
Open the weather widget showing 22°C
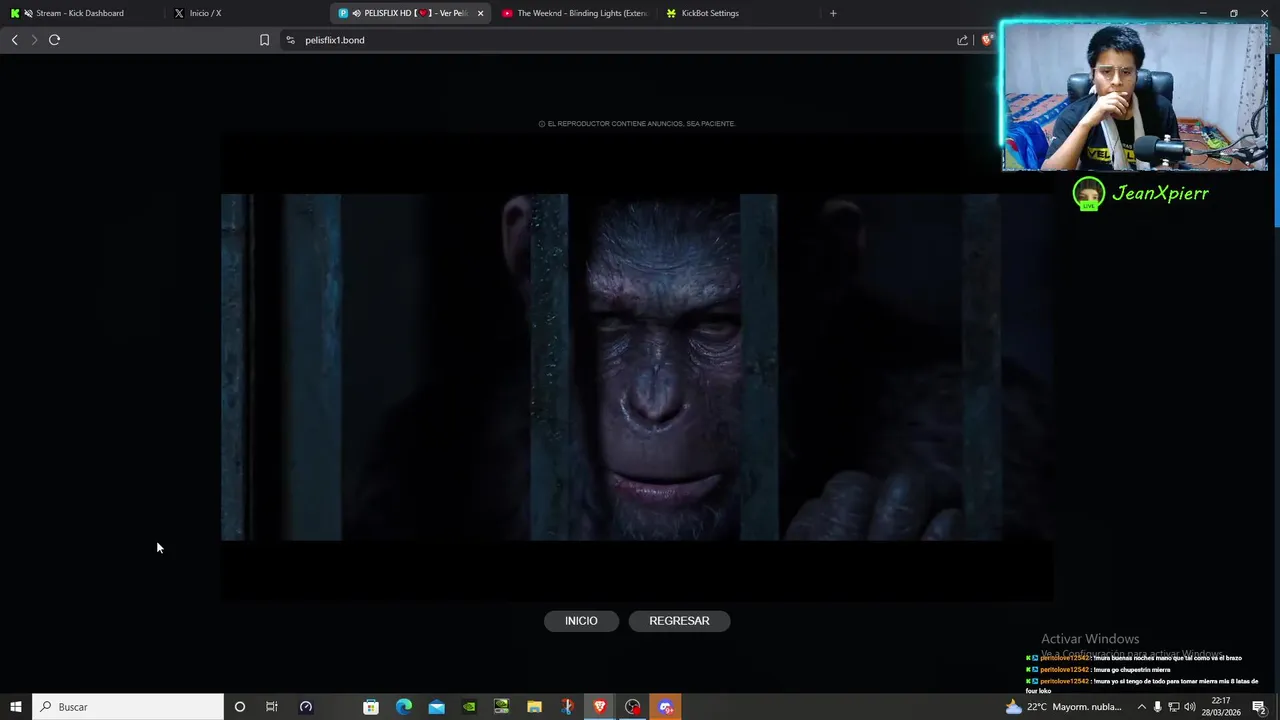(1065, 707)
